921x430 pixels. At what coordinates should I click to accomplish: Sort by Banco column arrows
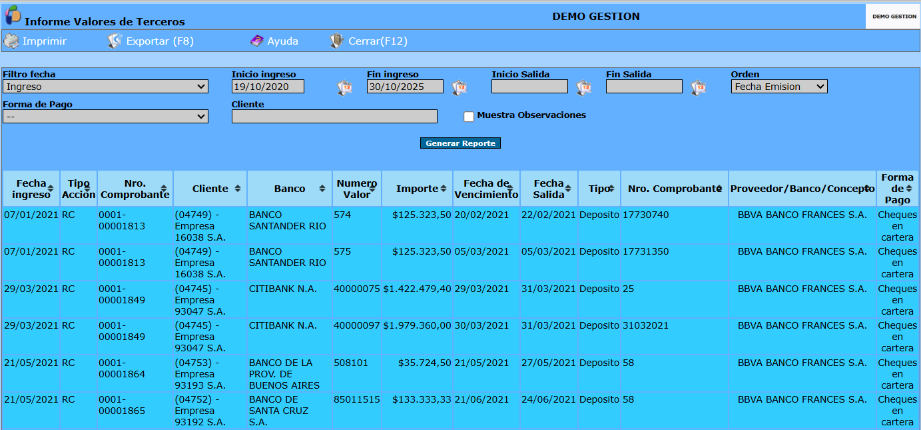(x=322, y=189)
